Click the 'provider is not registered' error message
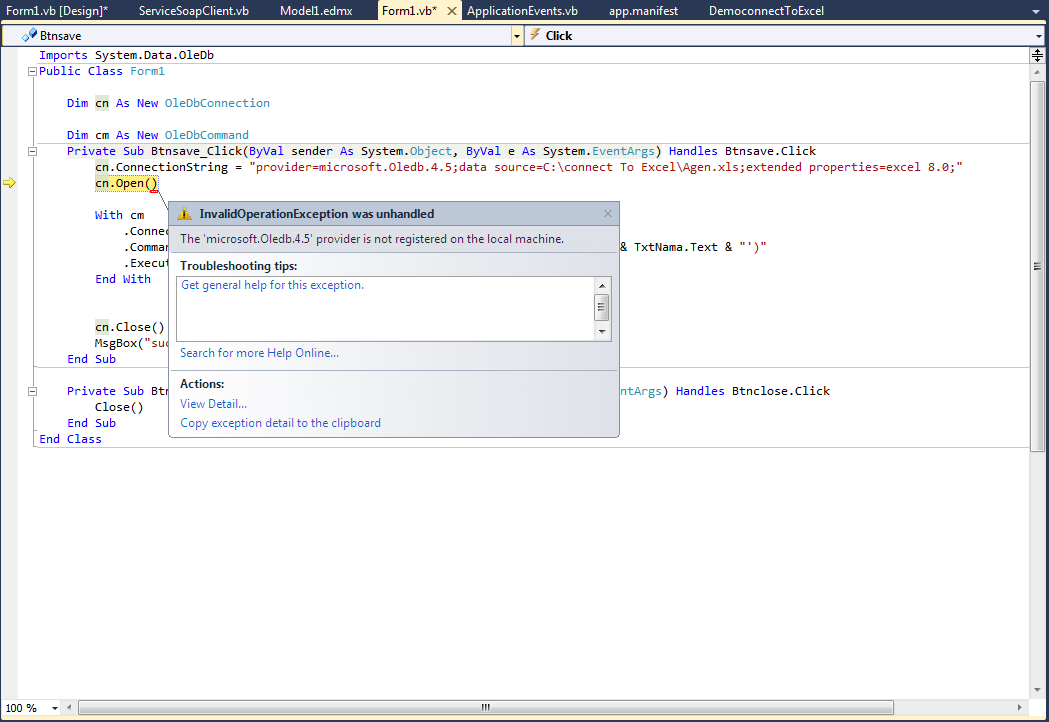Viewport: 1049px width, 722px height. pyautogui.click(x=372, y=239)
